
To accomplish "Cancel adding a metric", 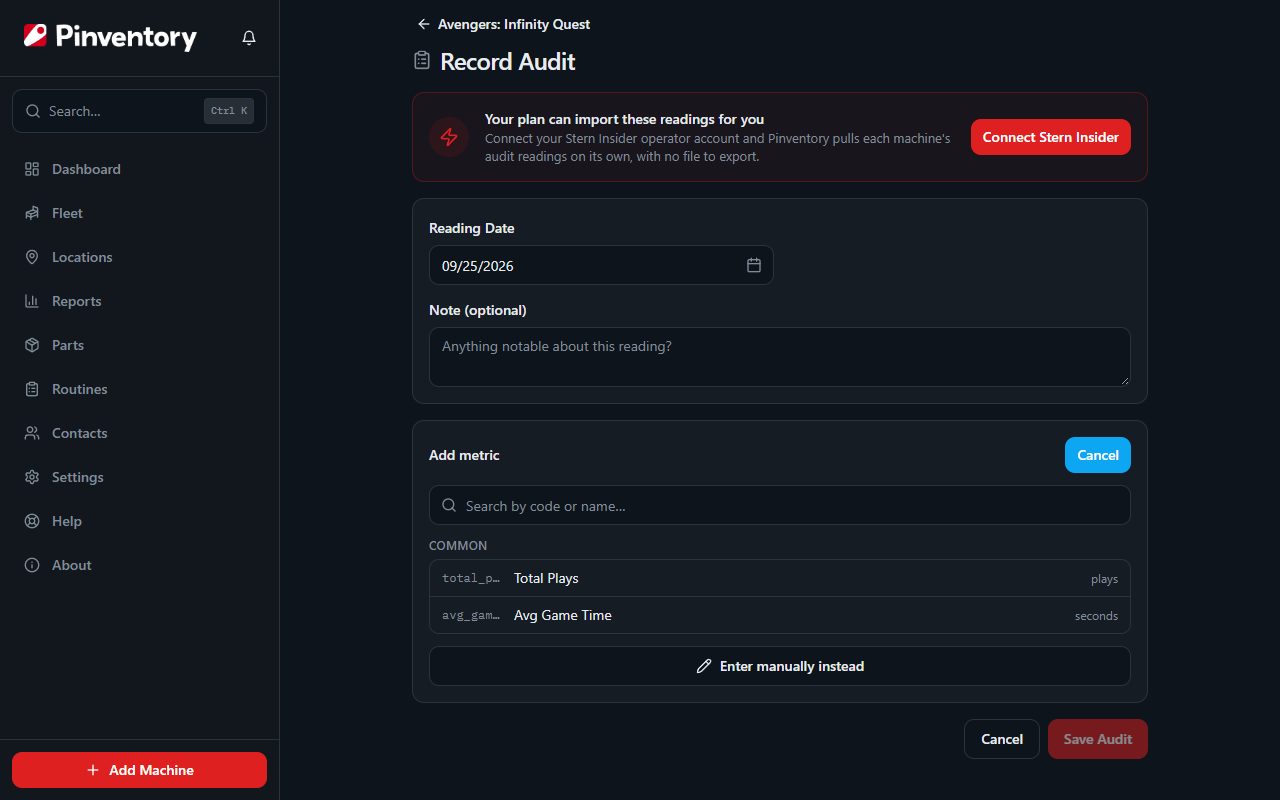I will 1097,455.
